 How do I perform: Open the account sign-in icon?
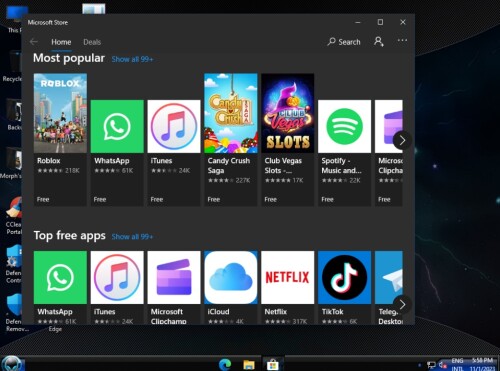379,42
